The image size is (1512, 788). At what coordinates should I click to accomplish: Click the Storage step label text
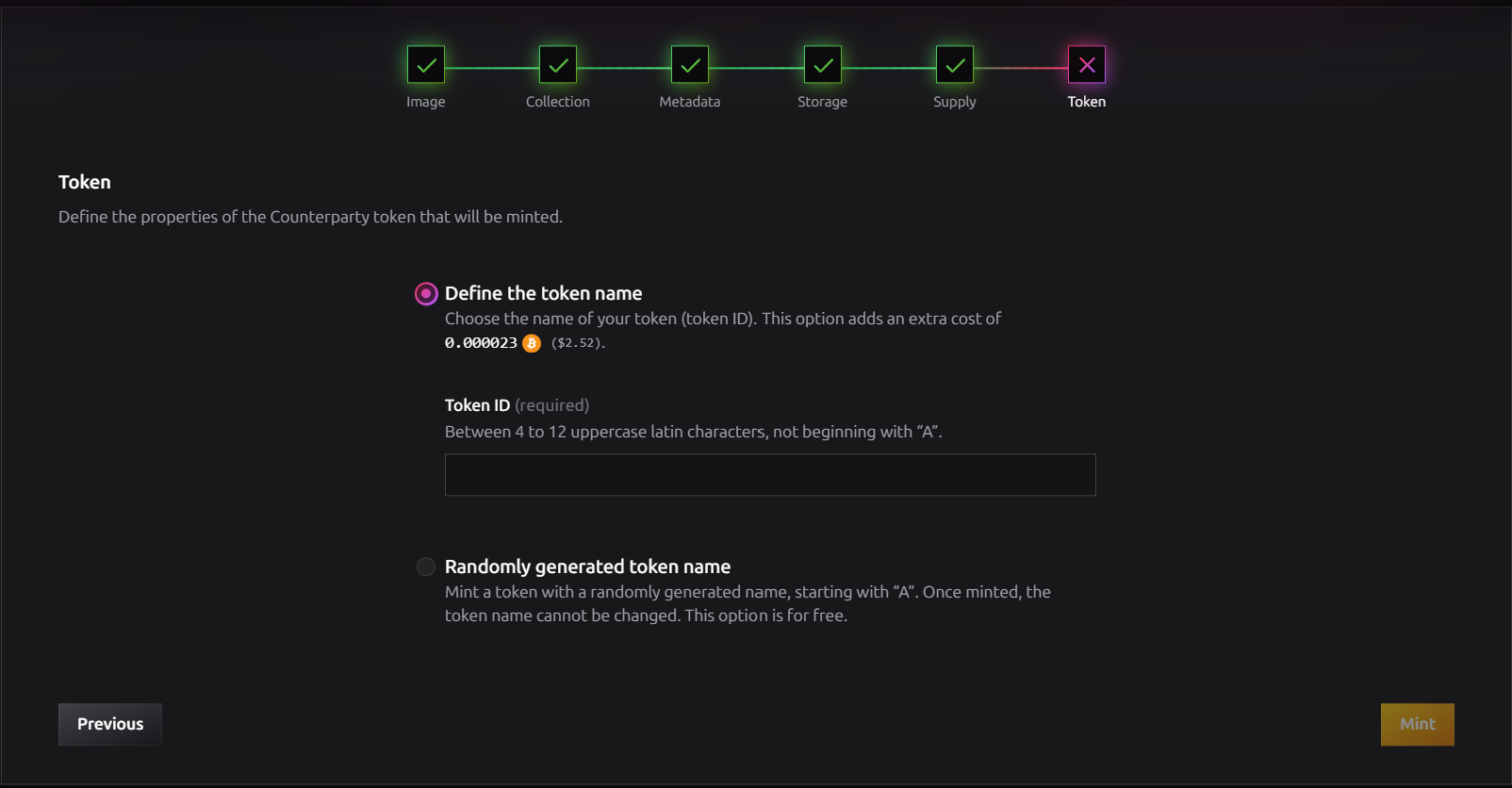[x=823, y=102]
